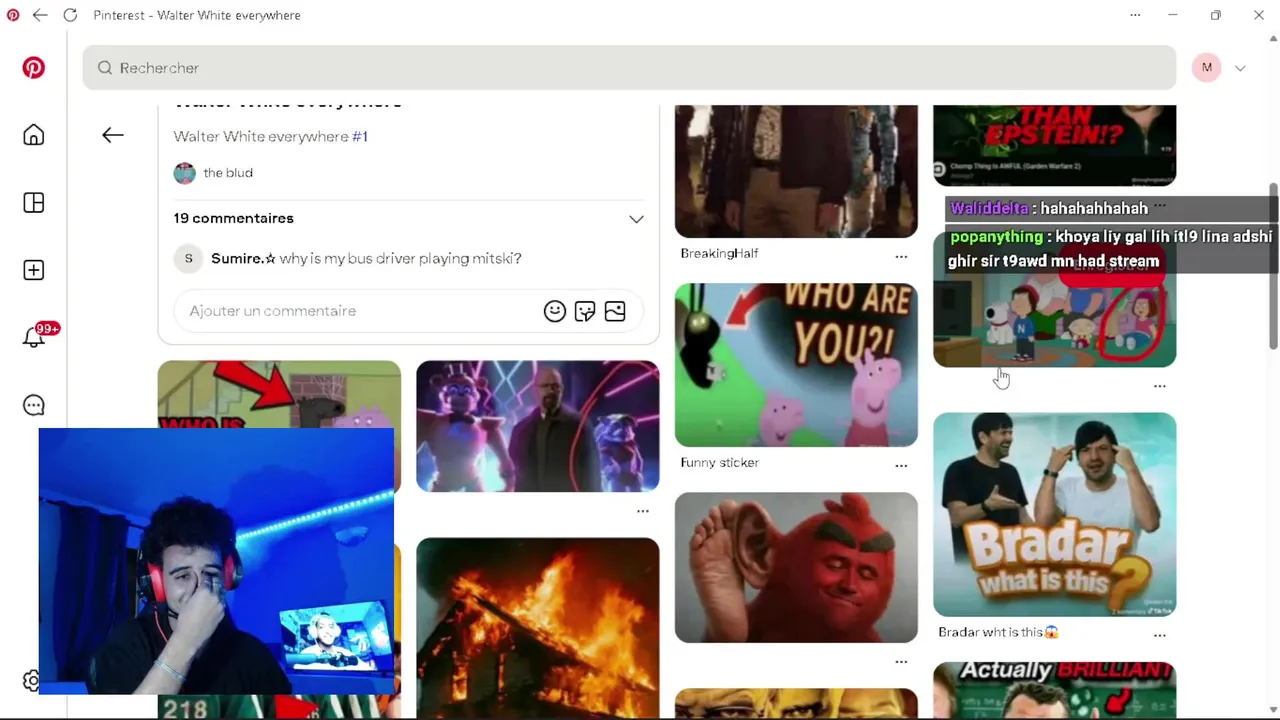Click Bradar wht is this caption

click(x=998, y=632)
